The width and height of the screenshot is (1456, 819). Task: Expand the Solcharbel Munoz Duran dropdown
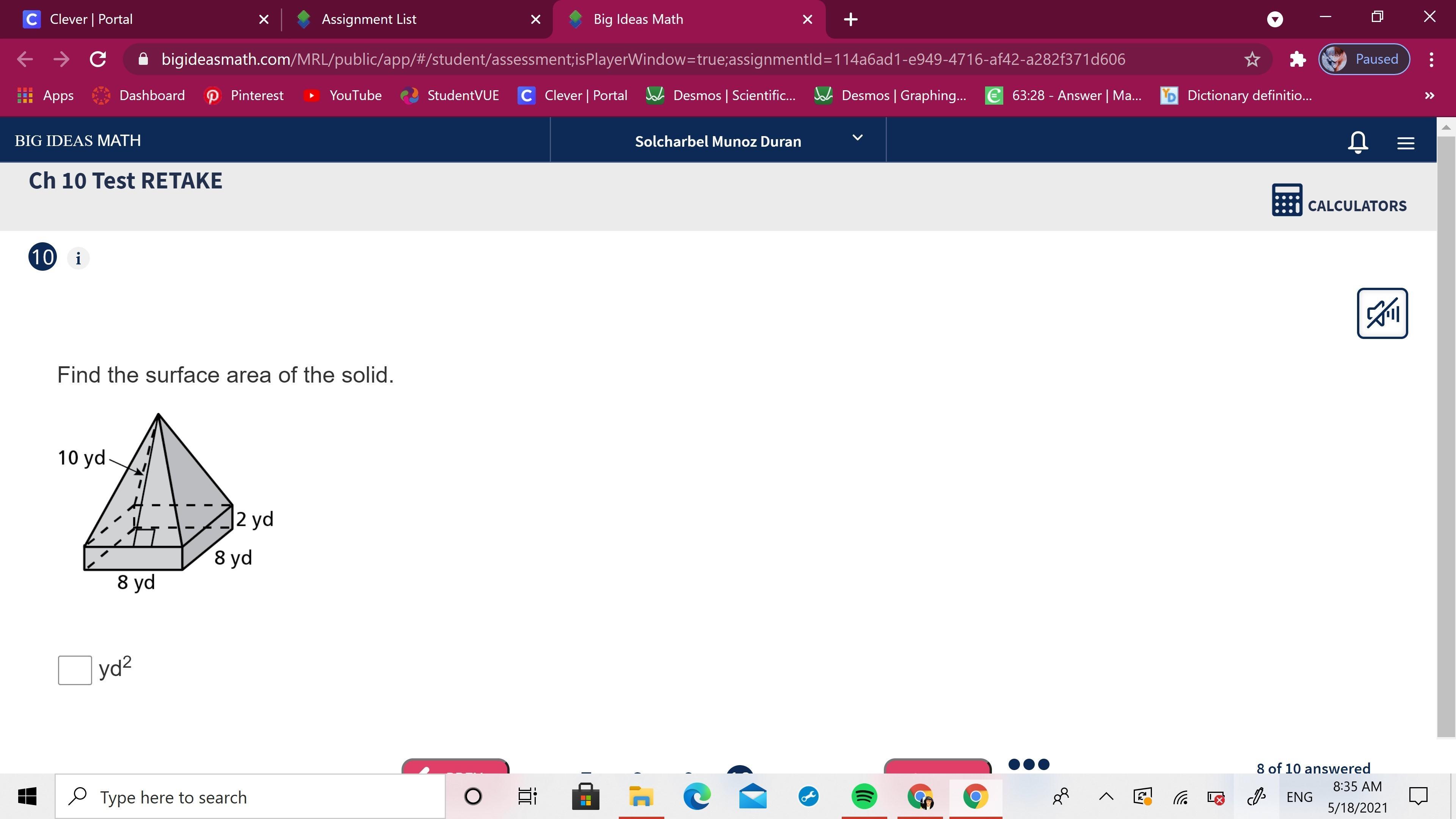pos(857,138)
